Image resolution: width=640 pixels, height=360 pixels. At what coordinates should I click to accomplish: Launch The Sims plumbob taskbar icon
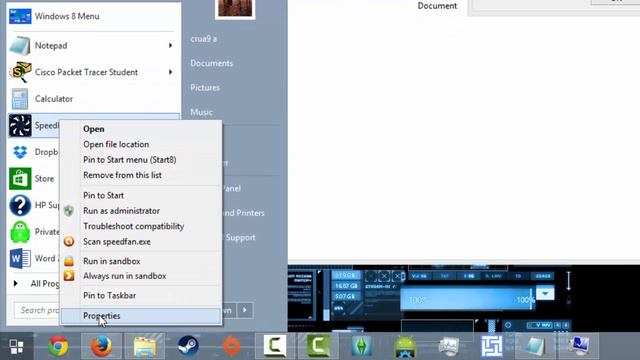click(362, 346)
